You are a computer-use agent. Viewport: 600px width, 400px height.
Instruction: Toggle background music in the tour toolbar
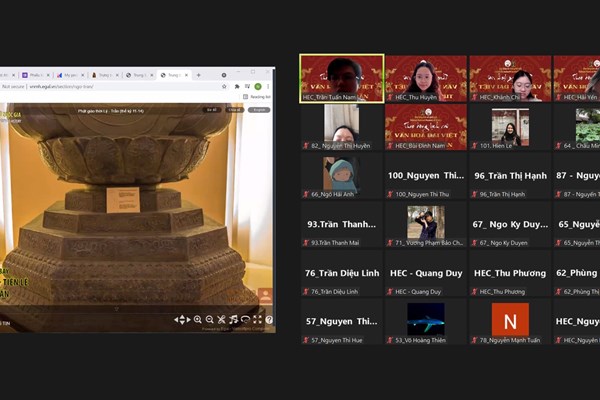pyautogui.click(x=233, y=320)
